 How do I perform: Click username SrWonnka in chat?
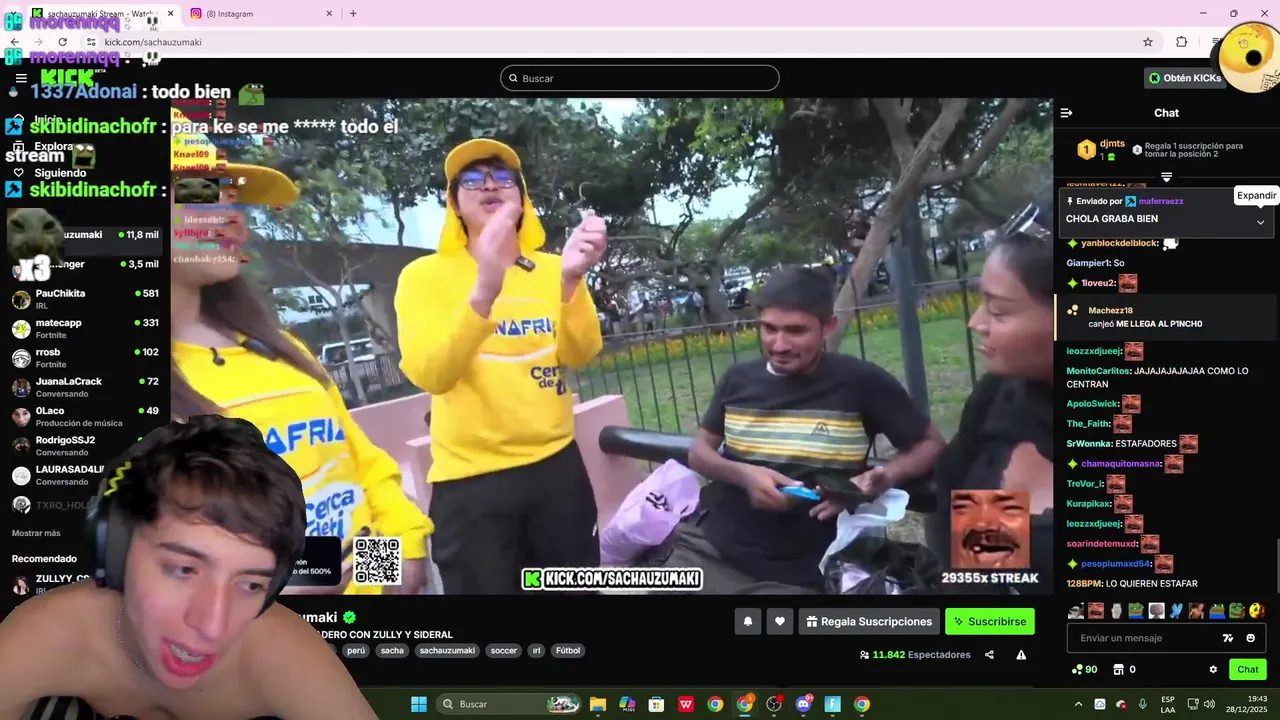[x=1089, y=444]
